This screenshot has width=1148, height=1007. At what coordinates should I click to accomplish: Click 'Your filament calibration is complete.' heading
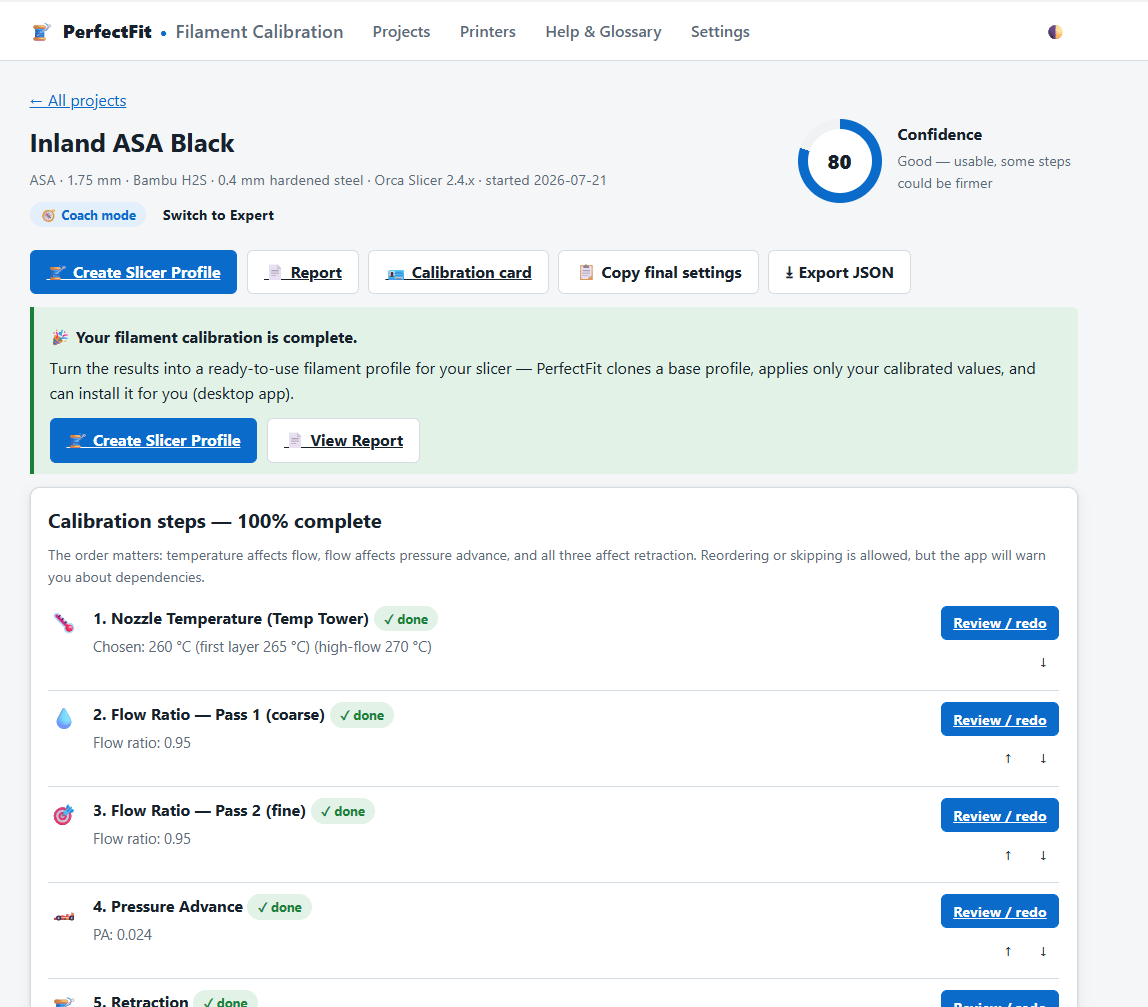pos(217,338)
